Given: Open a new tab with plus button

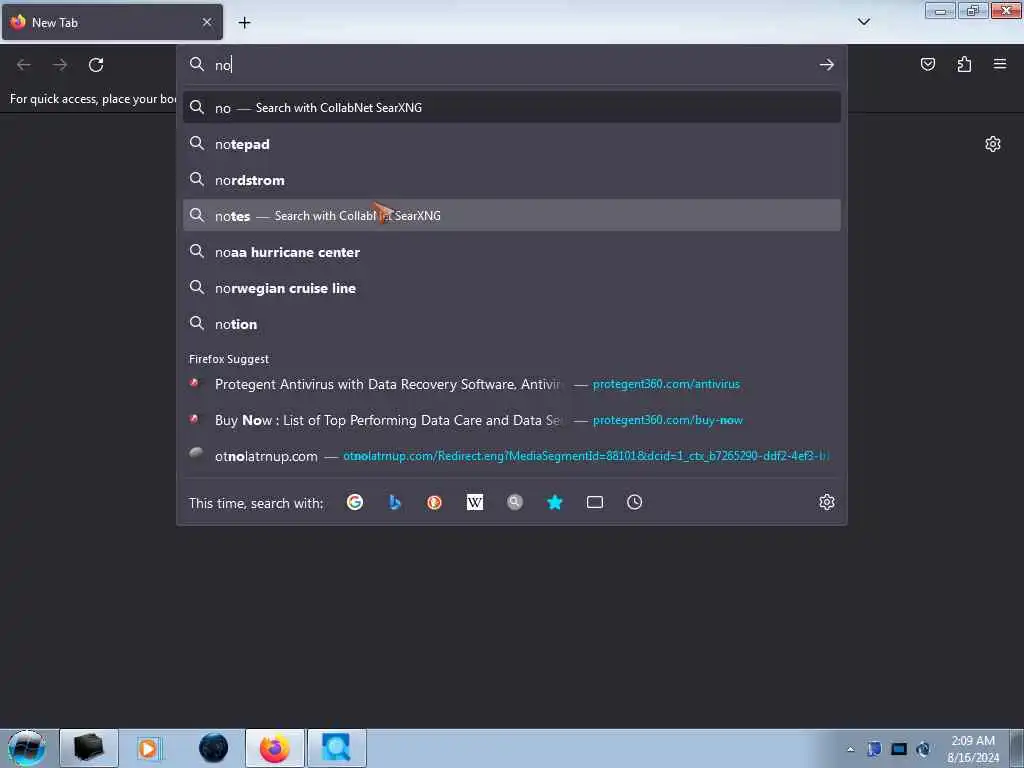Looking at the screenshot, I should [244, 23].
